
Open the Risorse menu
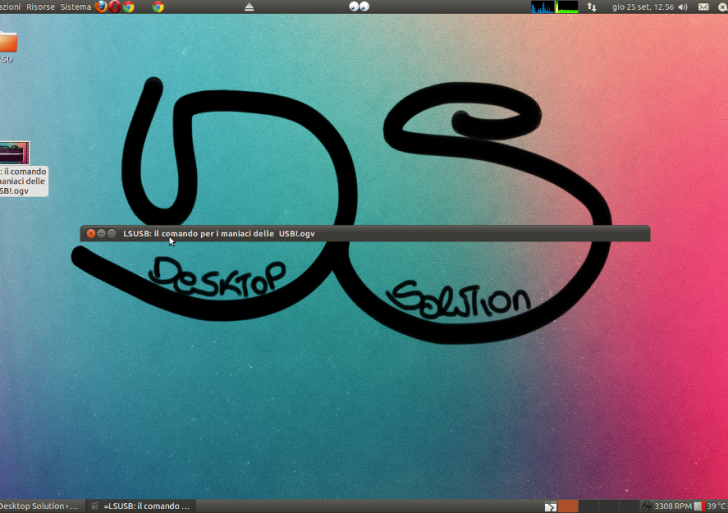pos(40,7)
